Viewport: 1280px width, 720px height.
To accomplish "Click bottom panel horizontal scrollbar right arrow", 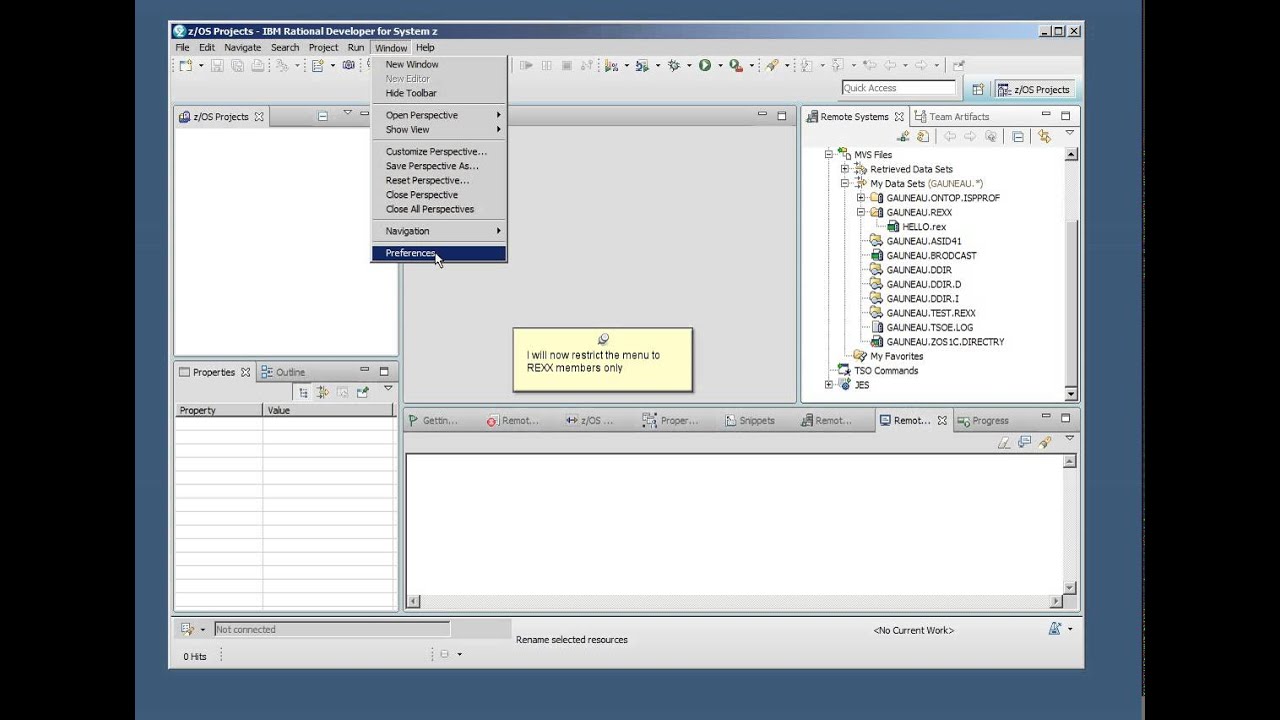I will tap(1056, 601).
